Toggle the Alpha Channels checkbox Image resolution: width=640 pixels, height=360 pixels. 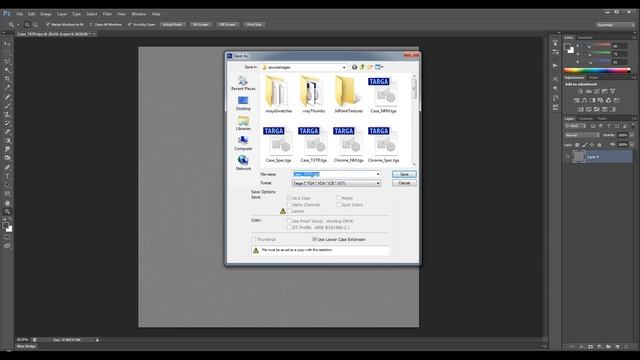[289, 204]
